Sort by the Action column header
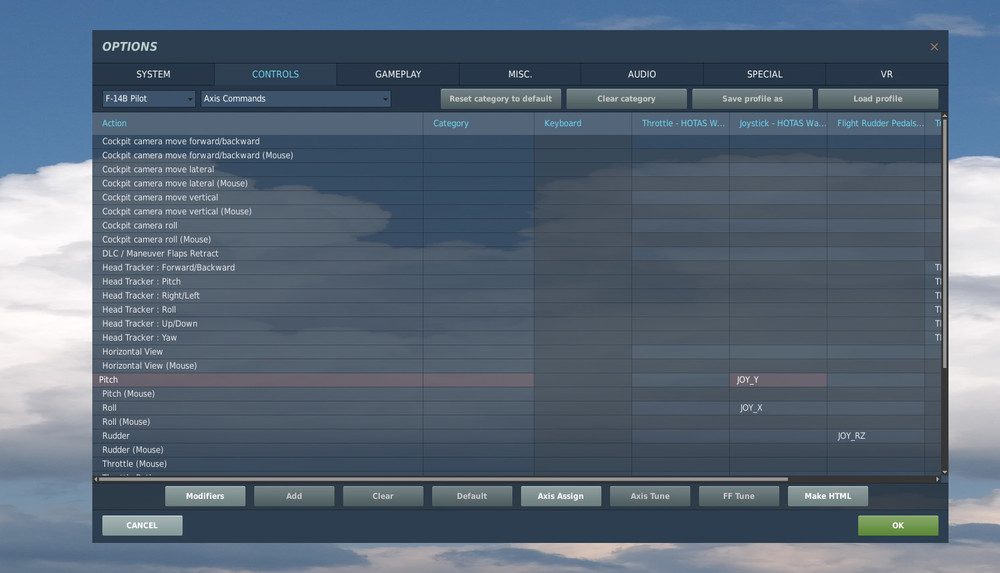The height and width of the screenshot is (573, 1000). click(x=258, y=123)
